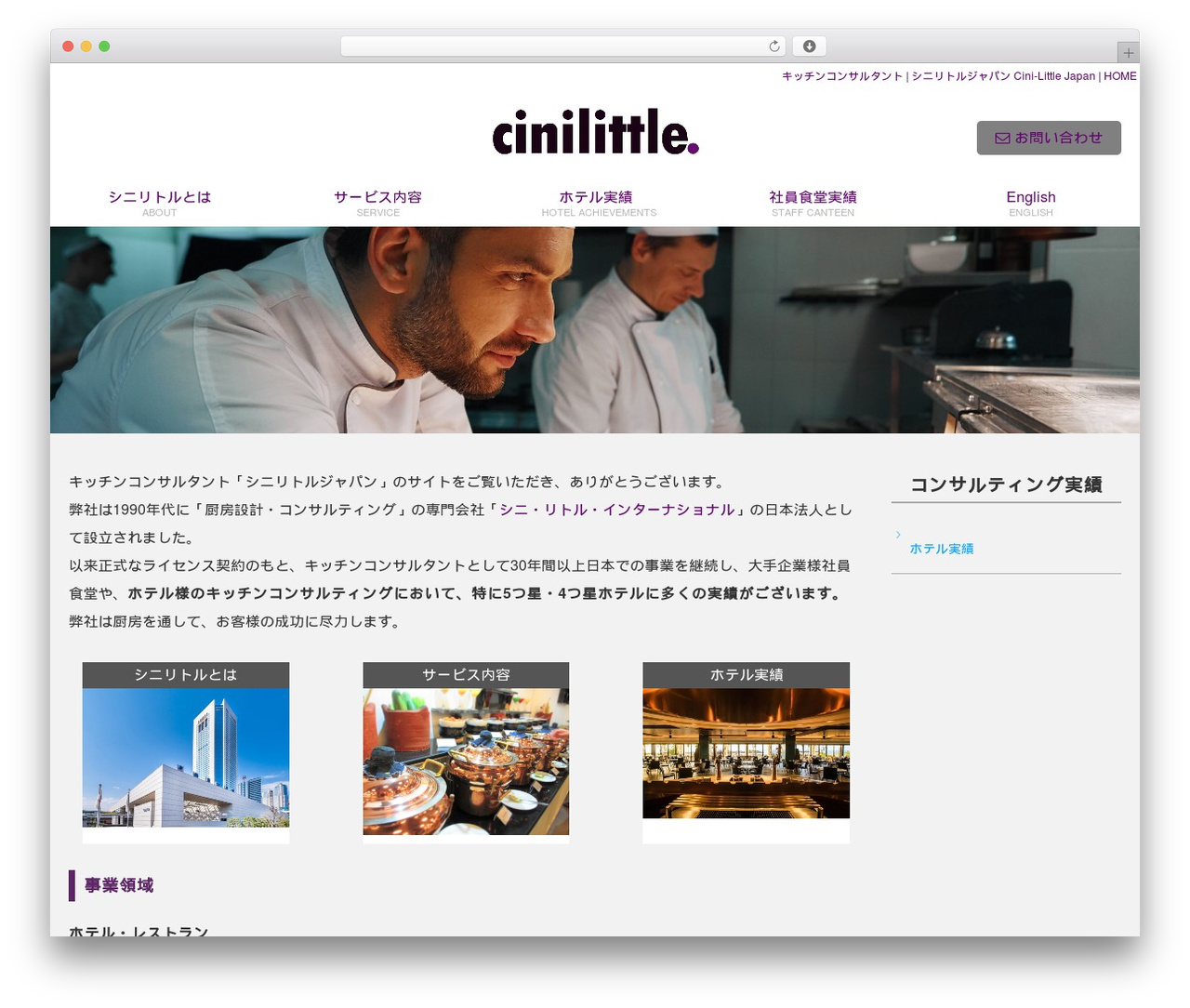This screenshot has height=1008, width=1190.
Task: Click the cinilittle logo
Action: [595, 132]
